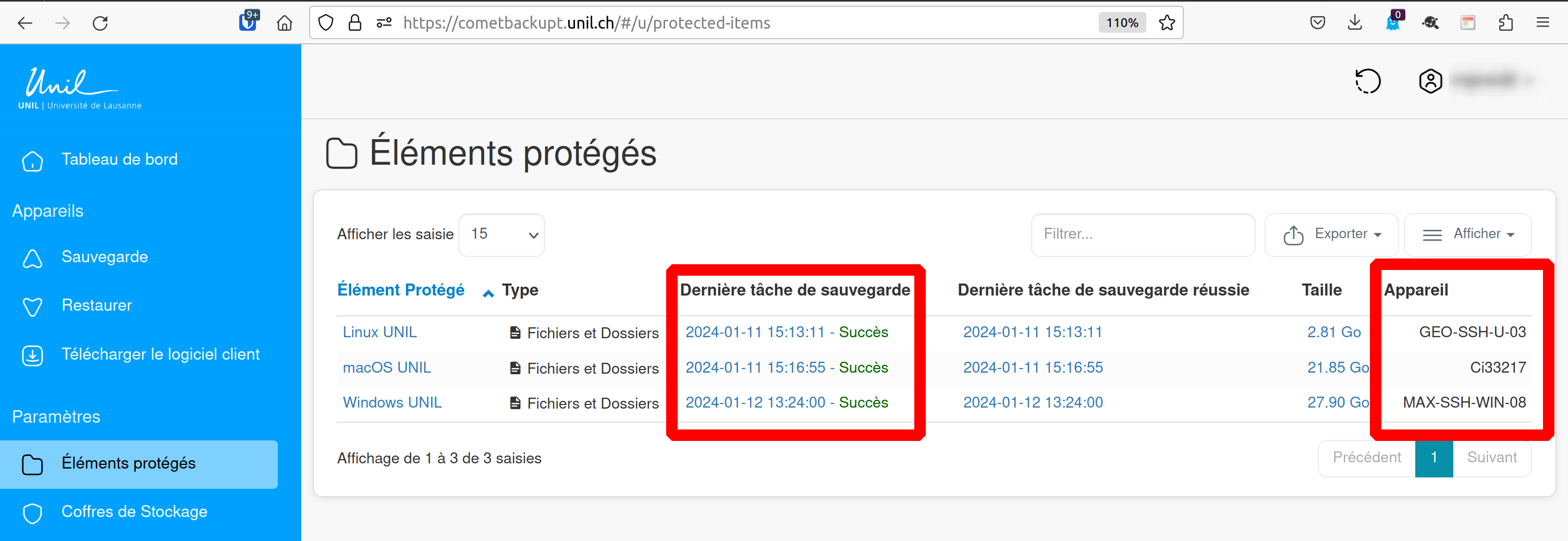Open the browser extensions puzzle icon
The height and width of the screenshot is (541, 1568).
coord(1505,23)
